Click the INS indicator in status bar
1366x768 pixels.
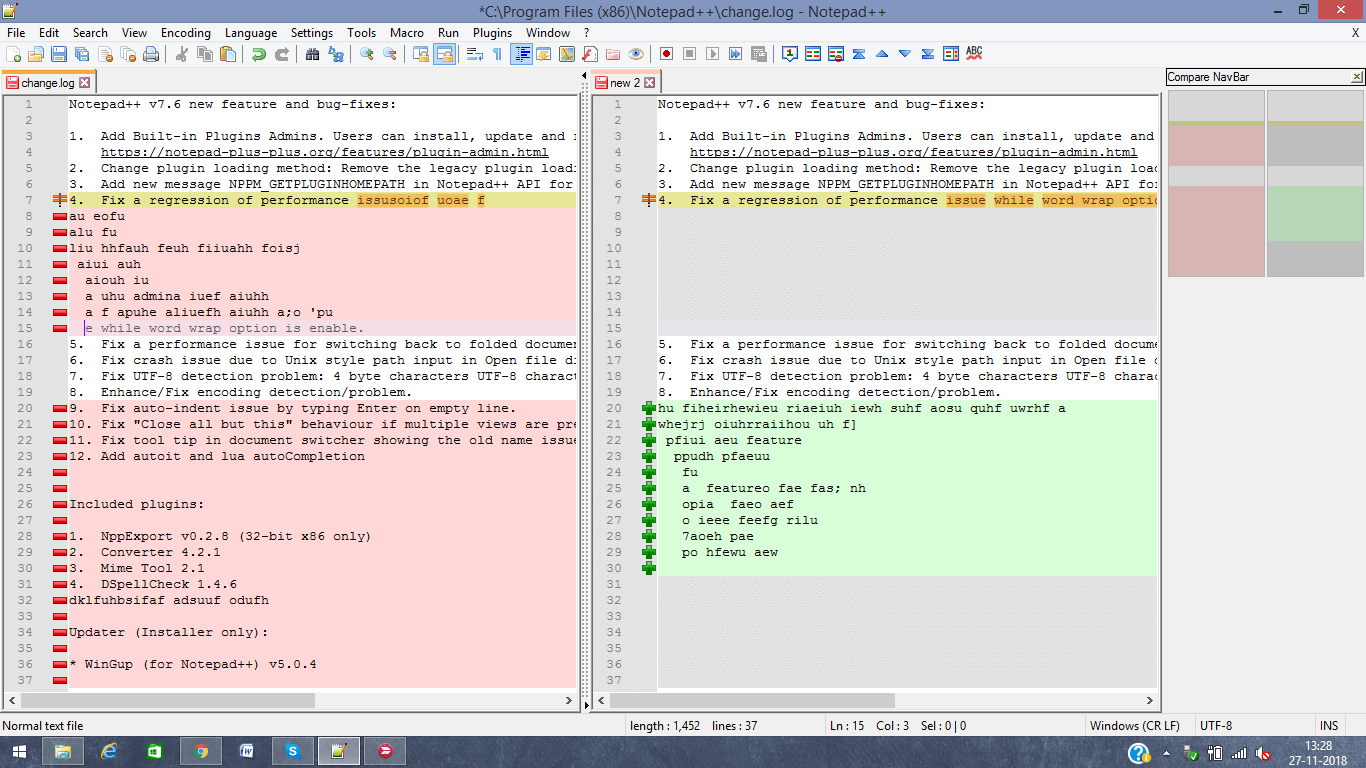click(1329, 726)
